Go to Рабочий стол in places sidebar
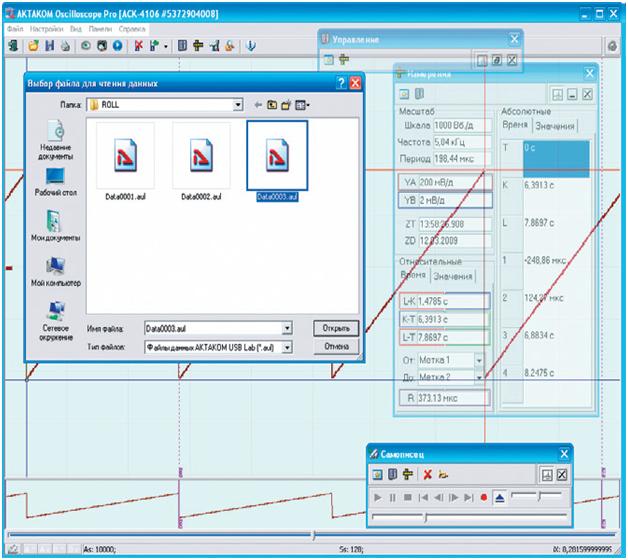Image resolution: width=628 pixels, height=560 pixels. pos(56,182)
